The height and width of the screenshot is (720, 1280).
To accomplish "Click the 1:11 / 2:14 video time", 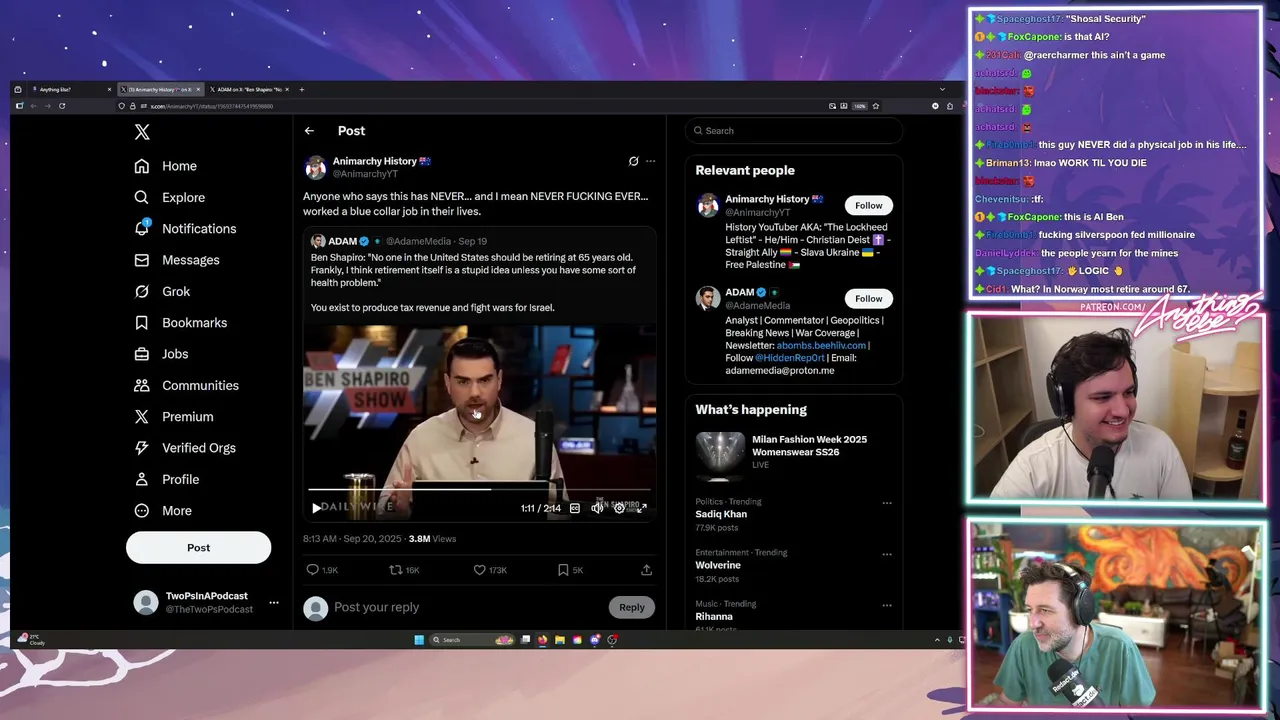I will [x=541, y=508].
